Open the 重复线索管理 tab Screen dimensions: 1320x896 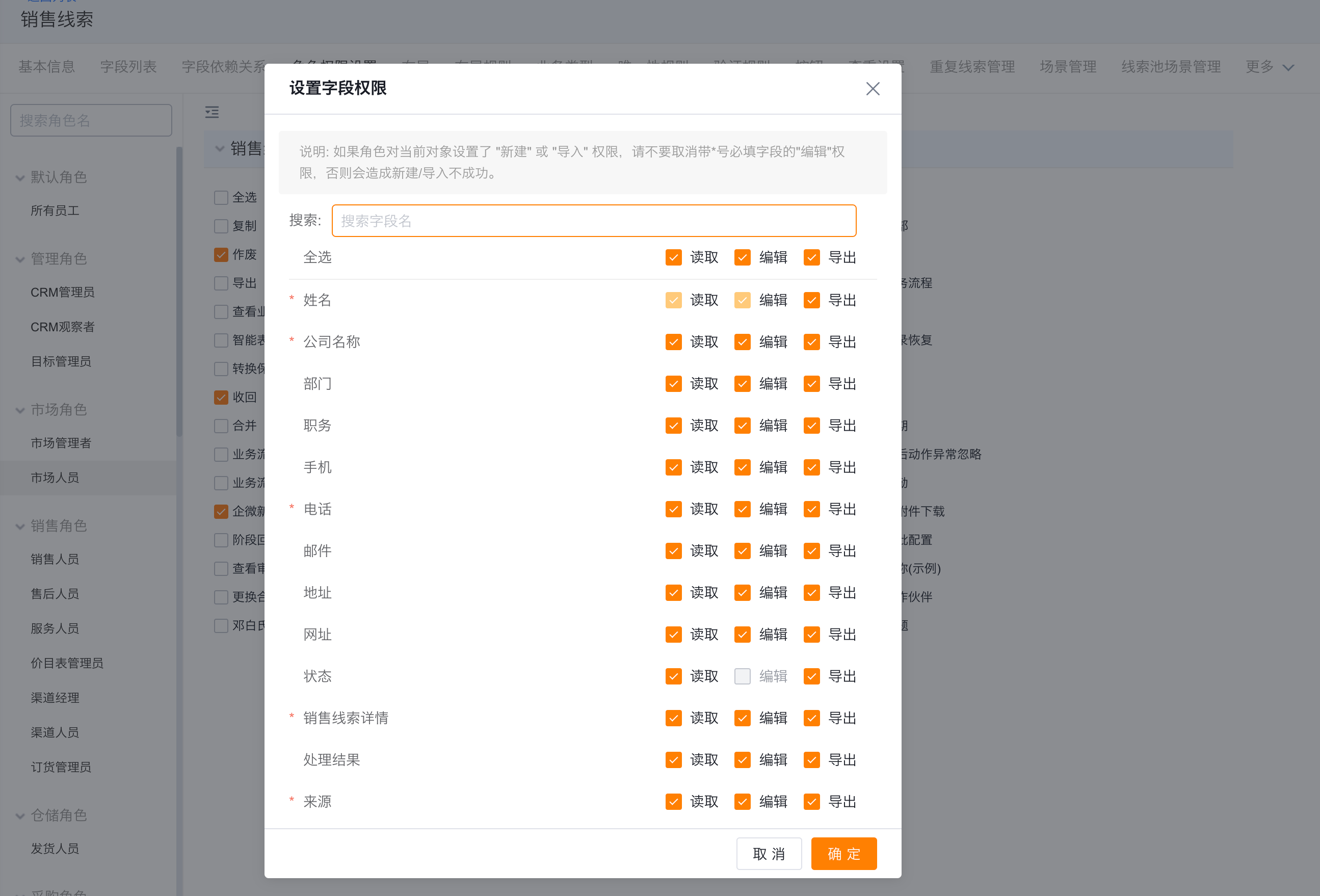(x=972, y=66)
